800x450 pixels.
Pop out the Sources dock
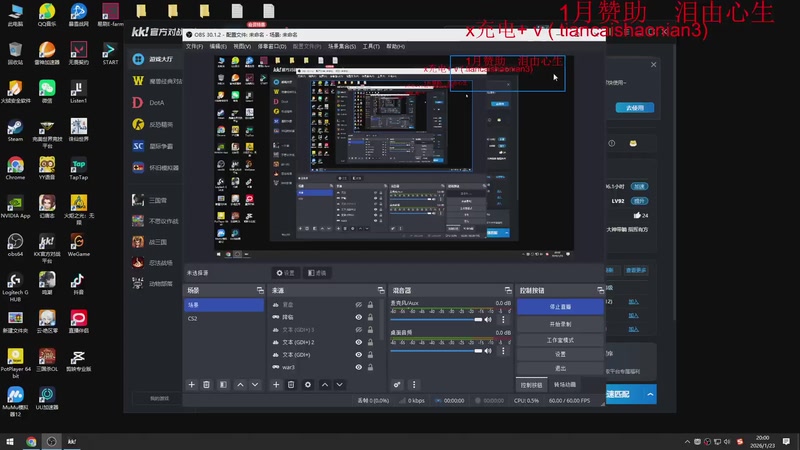click(x=381, y=290)
